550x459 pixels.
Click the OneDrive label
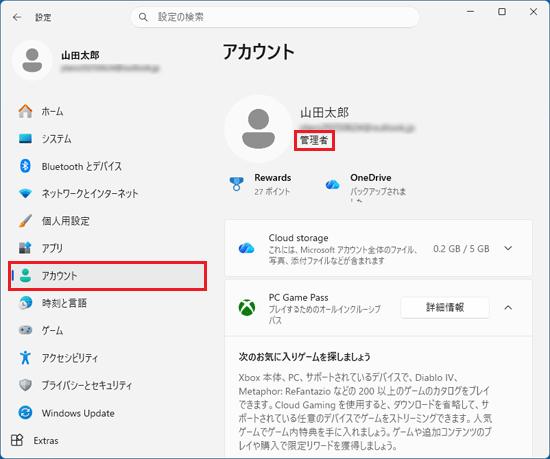(371, 177)
